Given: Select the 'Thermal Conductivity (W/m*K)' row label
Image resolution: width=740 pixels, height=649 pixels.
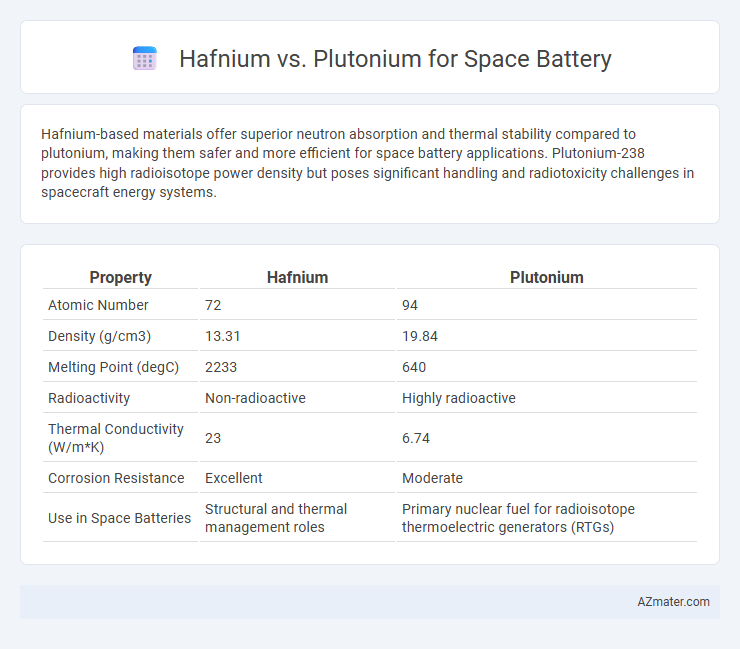Looking at the screenshot, I should (x=116, y=438).
